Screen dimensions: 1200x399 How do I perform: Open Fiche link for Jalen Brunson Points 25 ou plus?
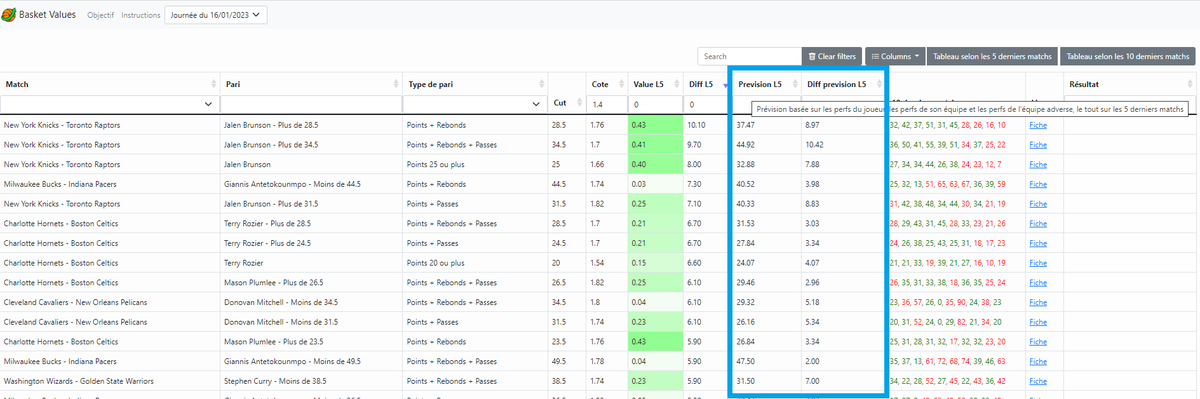click(1038, 164)
